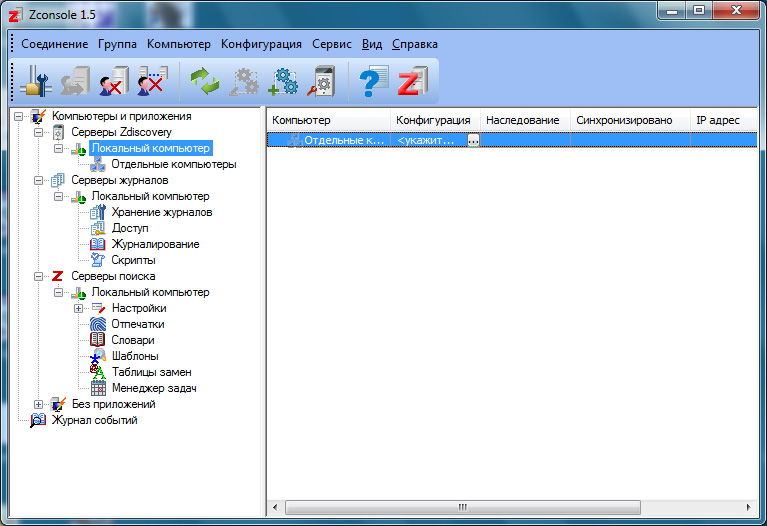
Task: Click the greyed server arrow toolbar icon
Action: point(75,81)
